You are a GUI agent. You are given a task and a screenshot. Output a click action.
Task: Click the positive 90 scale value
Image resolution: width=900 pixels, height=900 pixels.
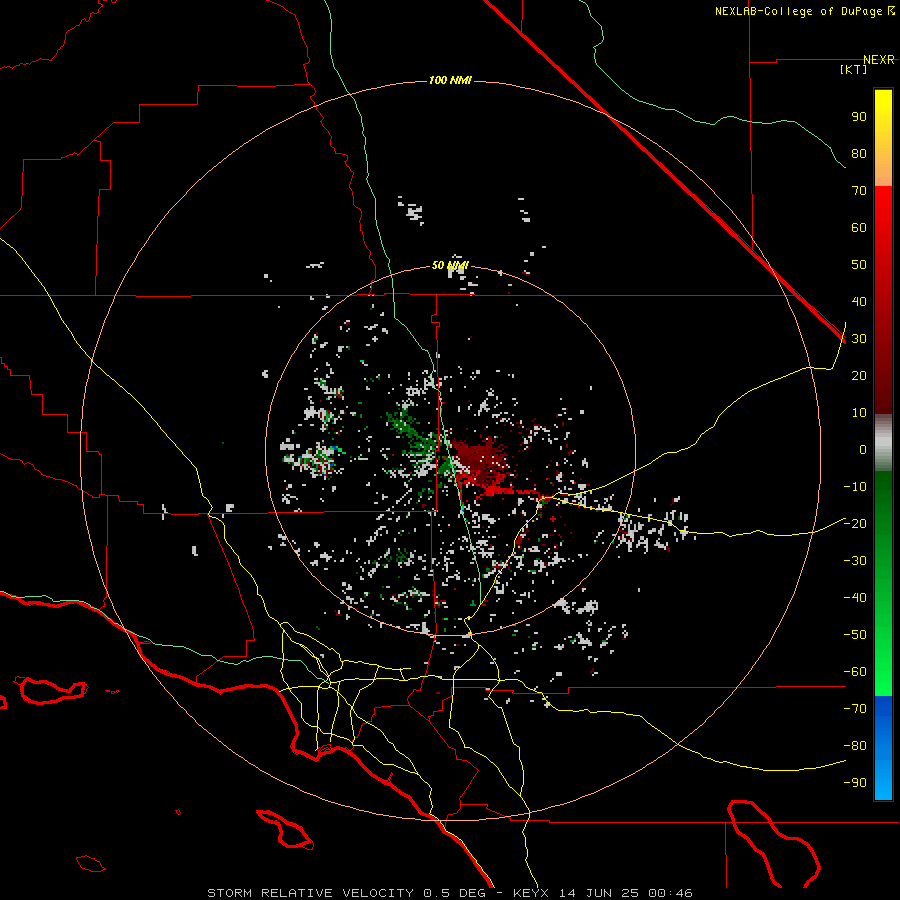tap(859, 117)
